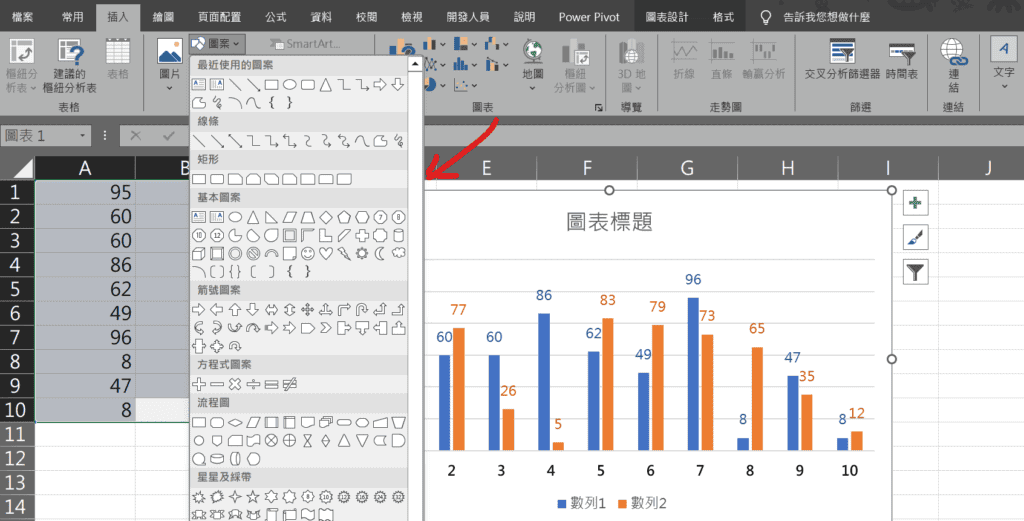Open the Chart Filters funnel button

(915, 271)
